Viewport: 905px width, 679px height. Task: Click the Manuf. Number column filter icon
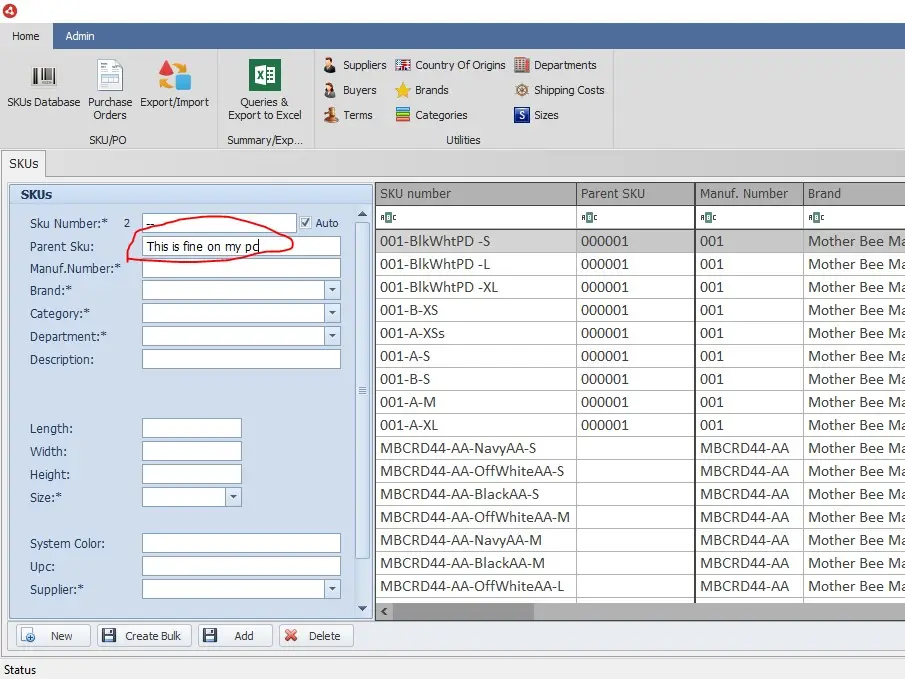(708, 218)
